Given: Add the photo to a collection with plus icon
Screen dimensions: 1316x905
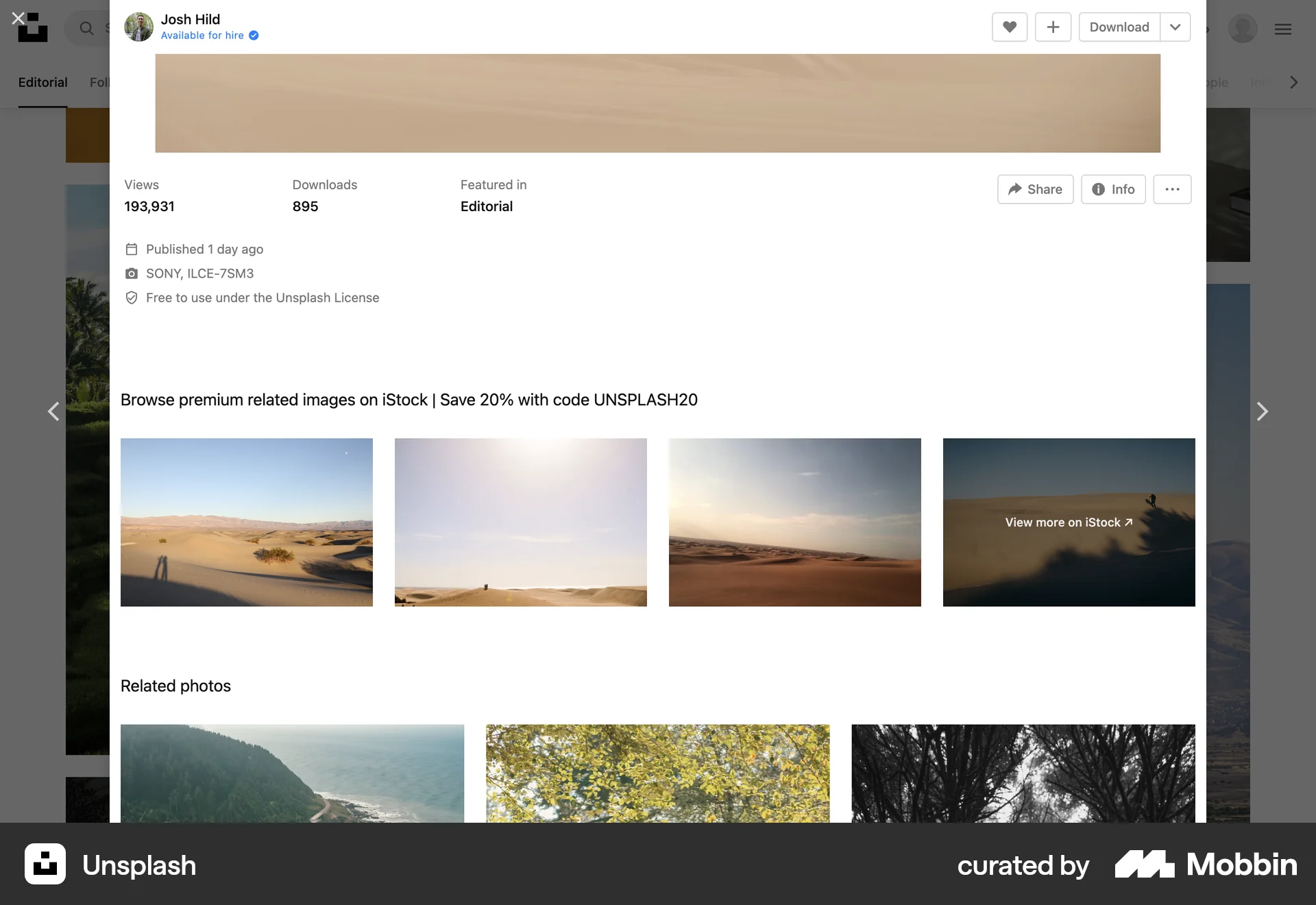Looking at the screenshot, I should tap(1053, 27).
